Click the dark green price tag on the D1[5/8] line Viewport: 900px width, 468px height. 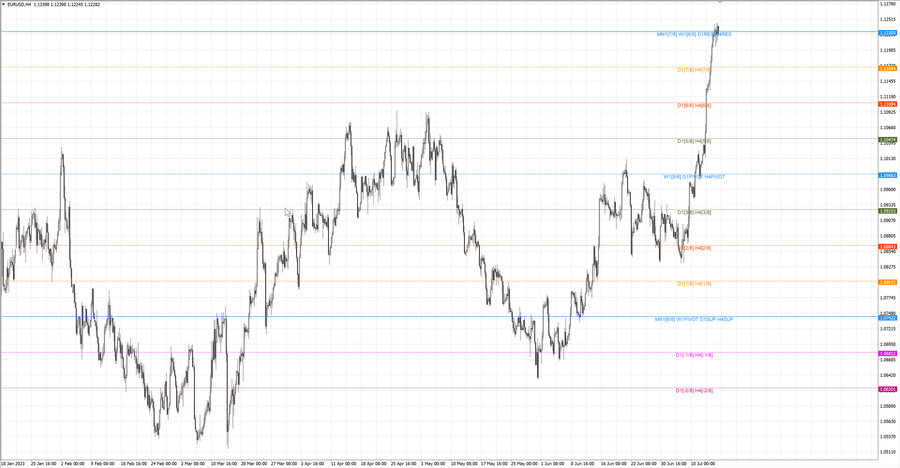click(887, 140)
